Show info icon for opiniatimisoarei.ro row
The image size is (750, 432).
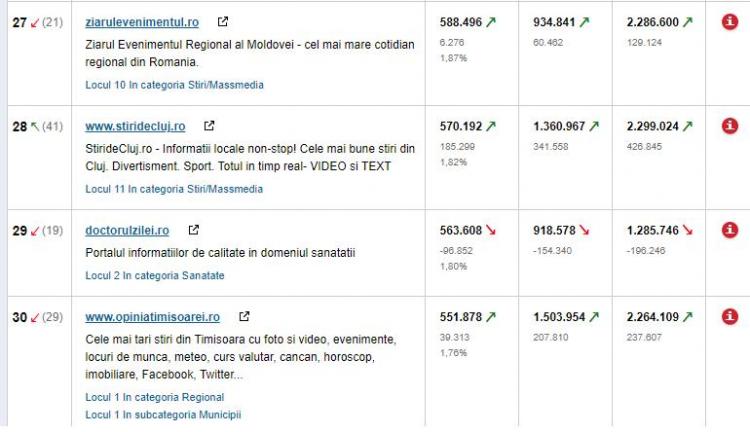click(x=730, y=317)
